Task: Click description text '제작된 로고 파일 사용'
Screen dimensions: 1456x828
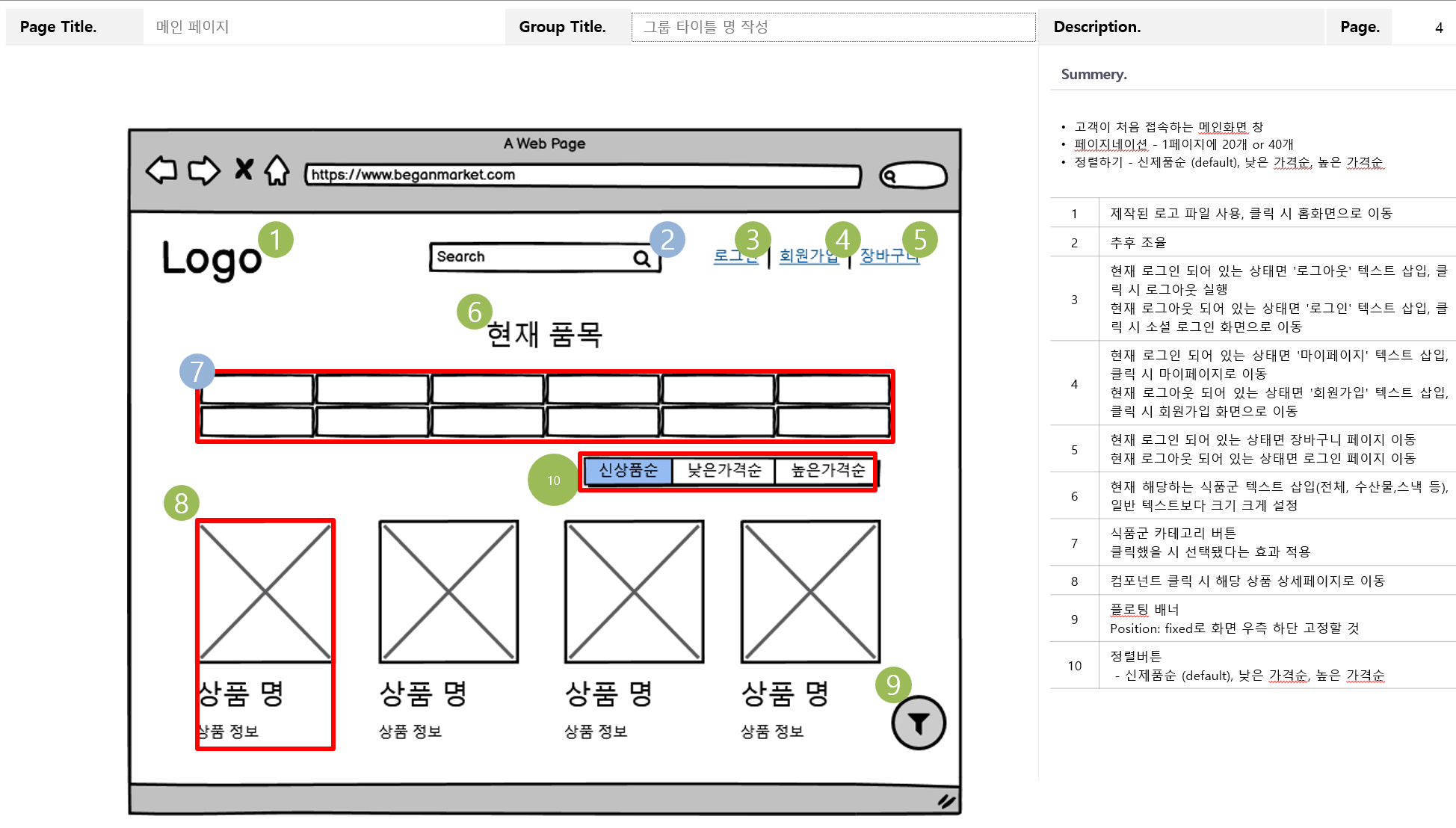Action: (1176, 213)
